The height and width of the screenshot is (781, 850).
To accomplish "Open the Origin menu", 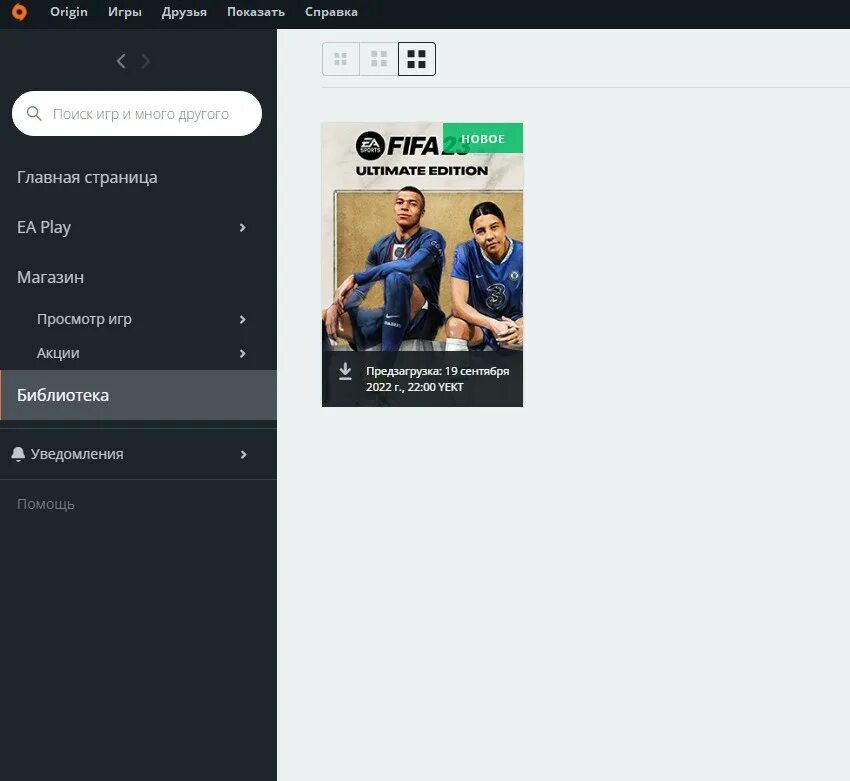I will point(69,12).
